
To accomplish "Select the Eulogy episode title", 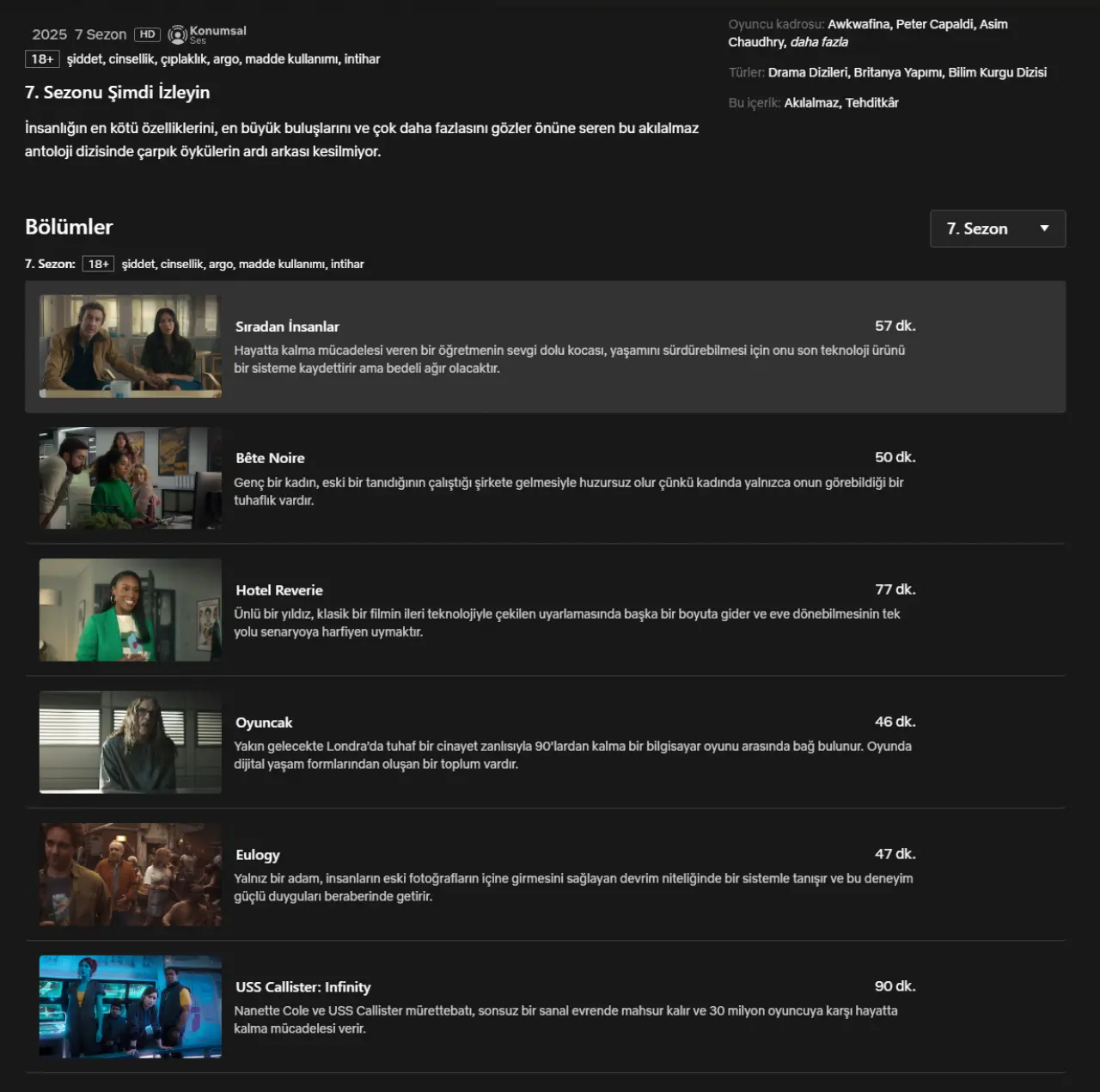I will pyautogui.click(x=258, y=855).
